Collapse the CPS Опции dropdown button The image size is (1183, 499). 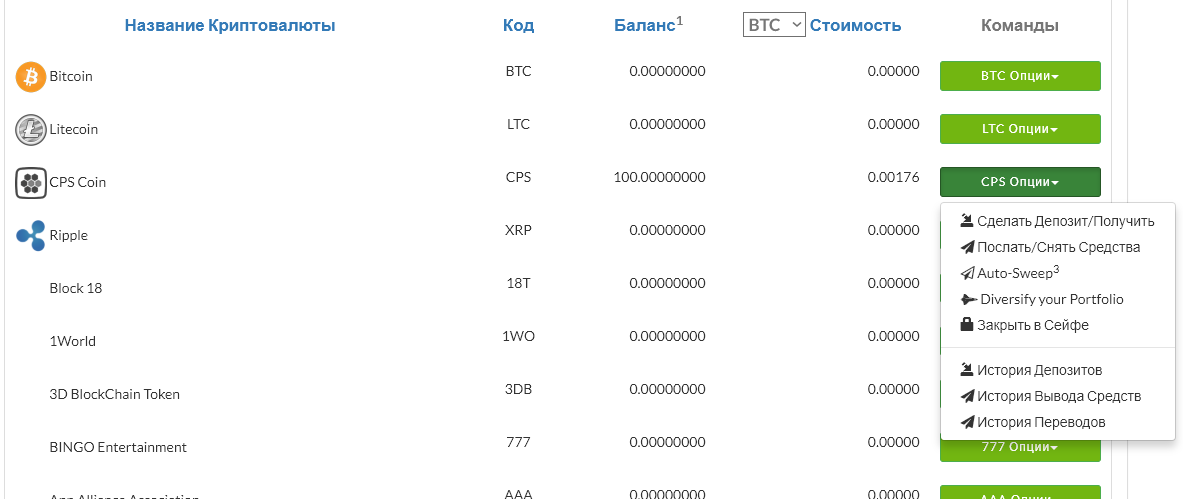pyautogui.click(x=1020, y=182)
